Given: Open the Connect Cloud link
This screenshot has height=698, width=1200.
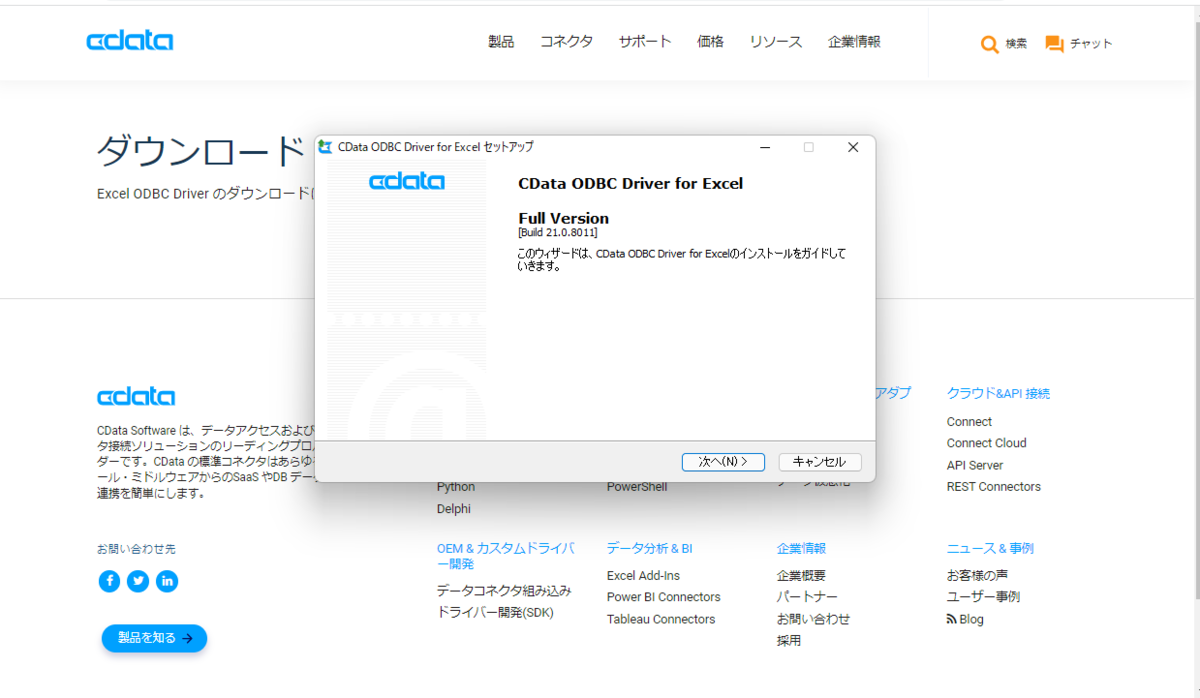Looking at the screenshot, I should coord(986,442).
